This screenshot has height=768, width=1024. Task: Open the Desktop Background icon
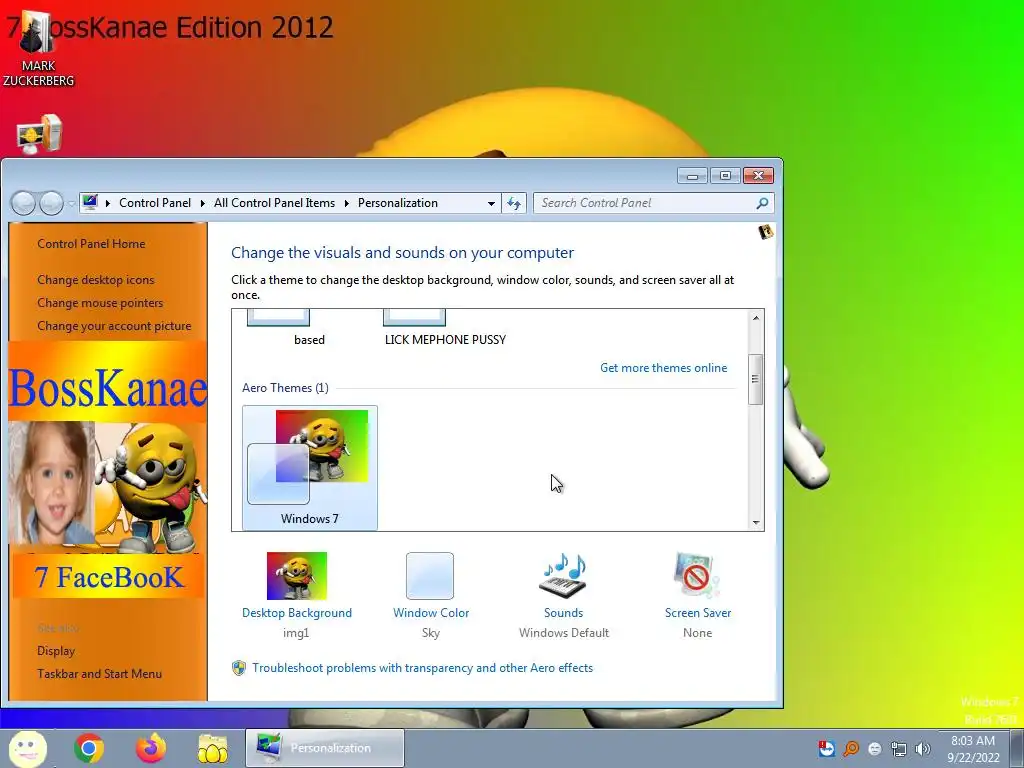(296, 576)
